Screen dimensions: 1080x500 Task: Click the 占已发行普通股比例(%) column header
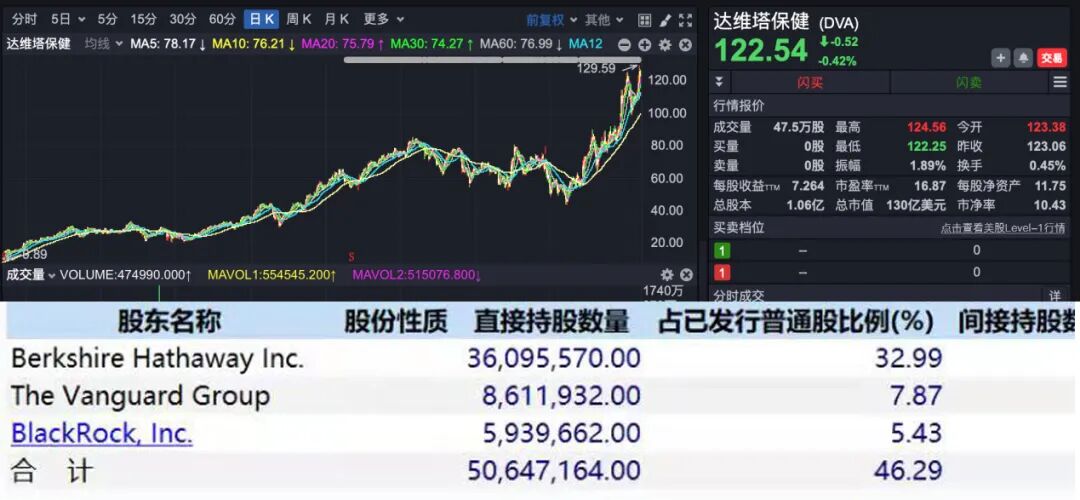[x=796, y=321]
